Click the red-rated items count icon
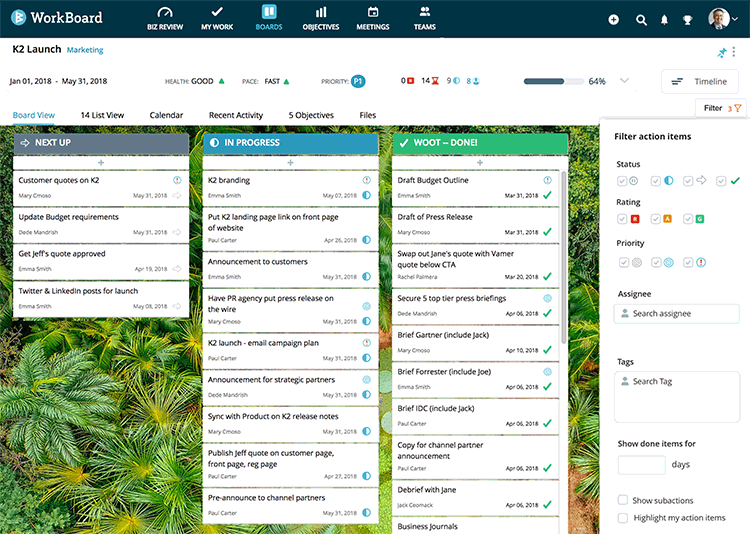The image size is (750, 534). click(410, 81)
